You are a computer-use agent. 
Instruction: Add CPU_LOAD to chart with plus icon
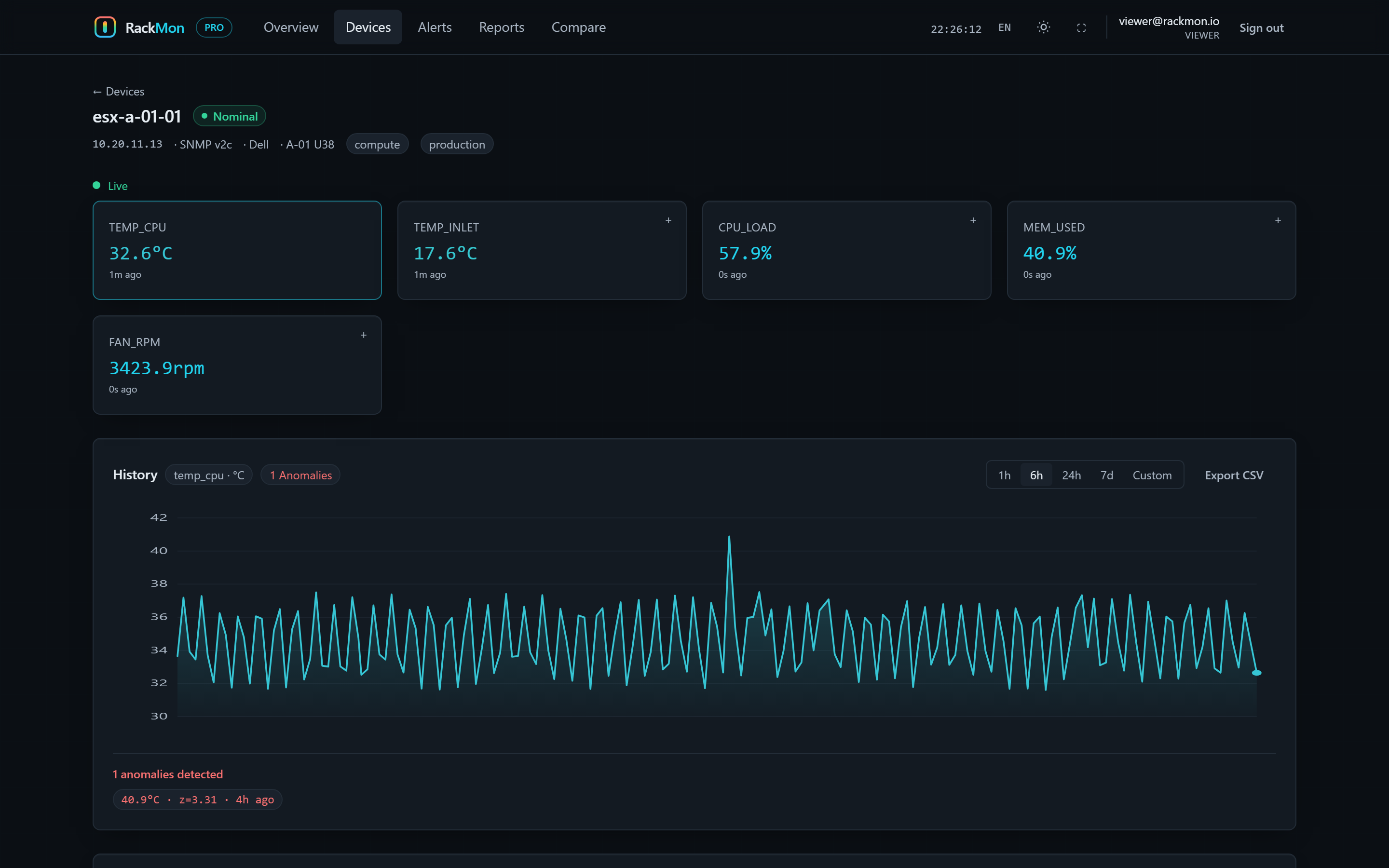[973, 220]
